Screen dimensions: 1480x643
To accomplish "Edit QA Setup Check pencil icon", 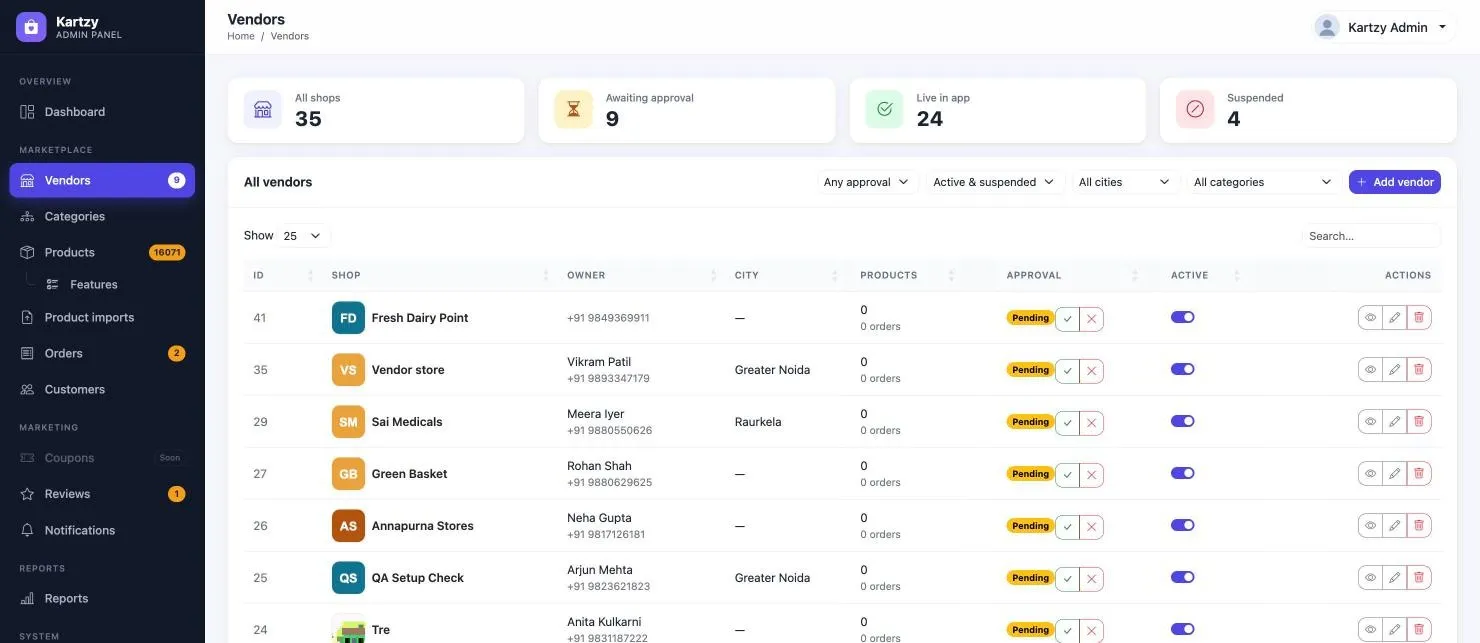I will click(x=1394, y=578).
